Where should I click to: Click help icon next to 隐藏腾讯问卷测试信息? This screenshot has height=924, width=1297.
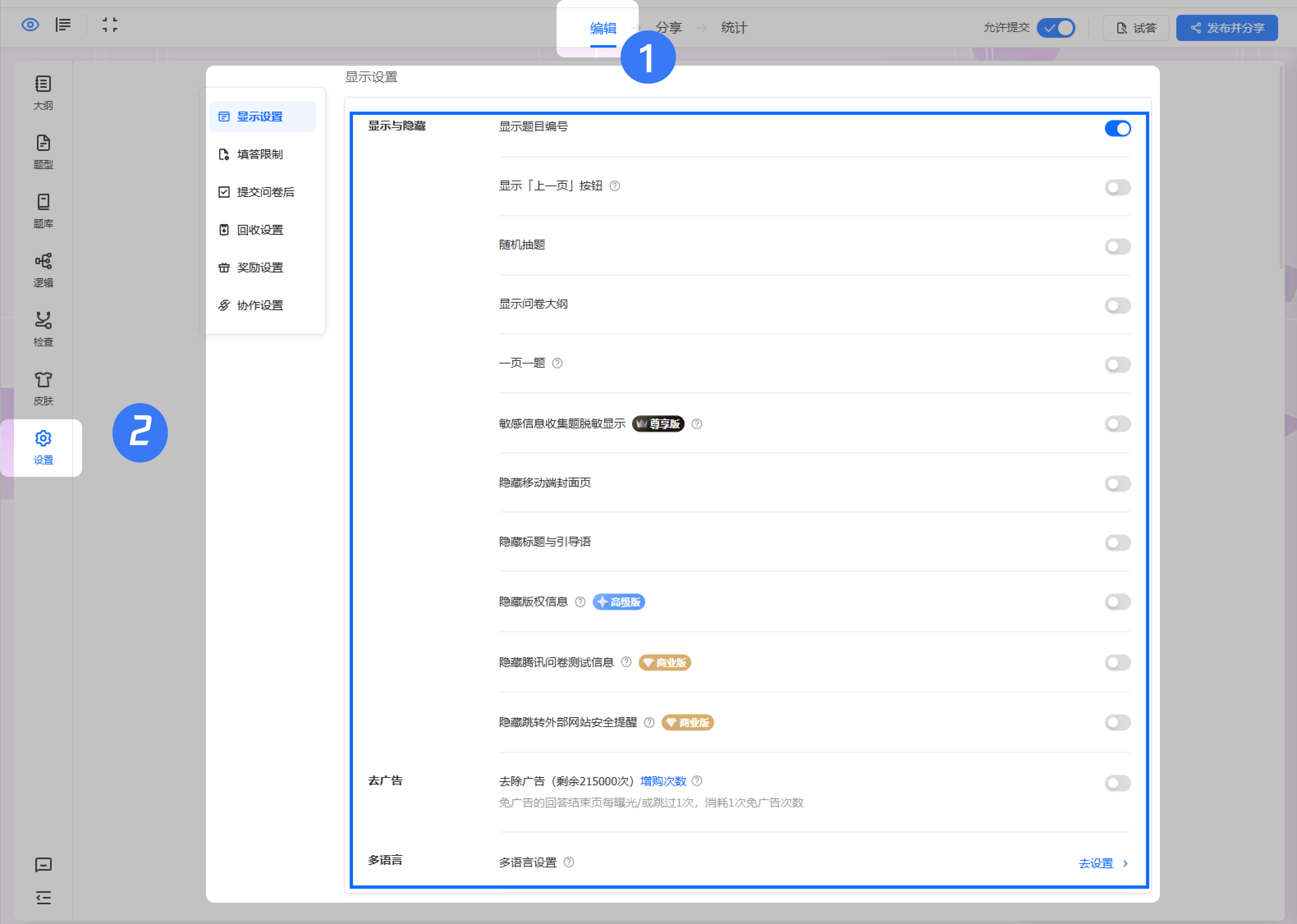pos(627,662)
